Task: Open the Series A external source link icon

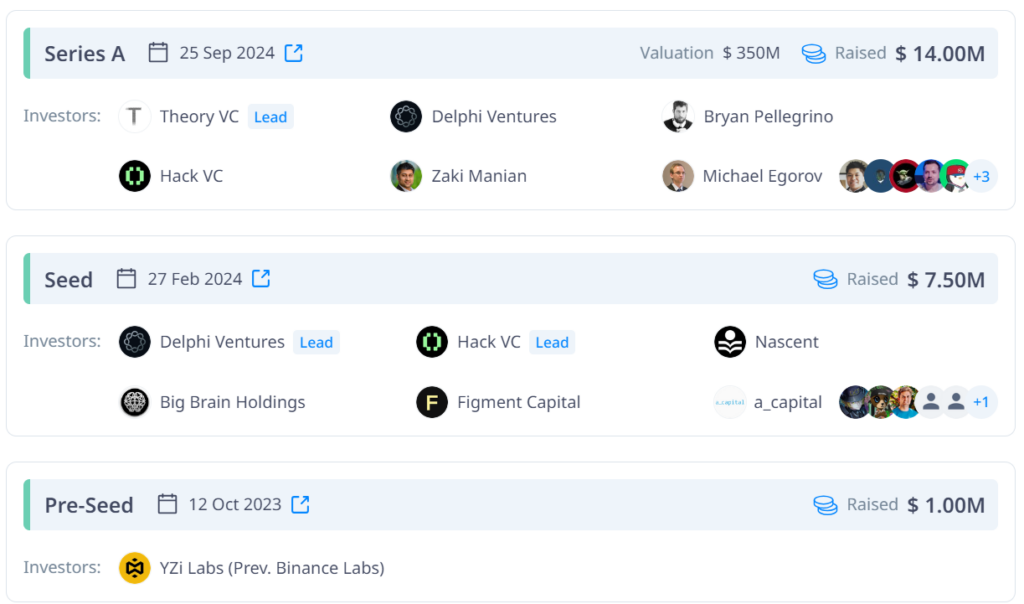Action: click(x=294, y=53)
